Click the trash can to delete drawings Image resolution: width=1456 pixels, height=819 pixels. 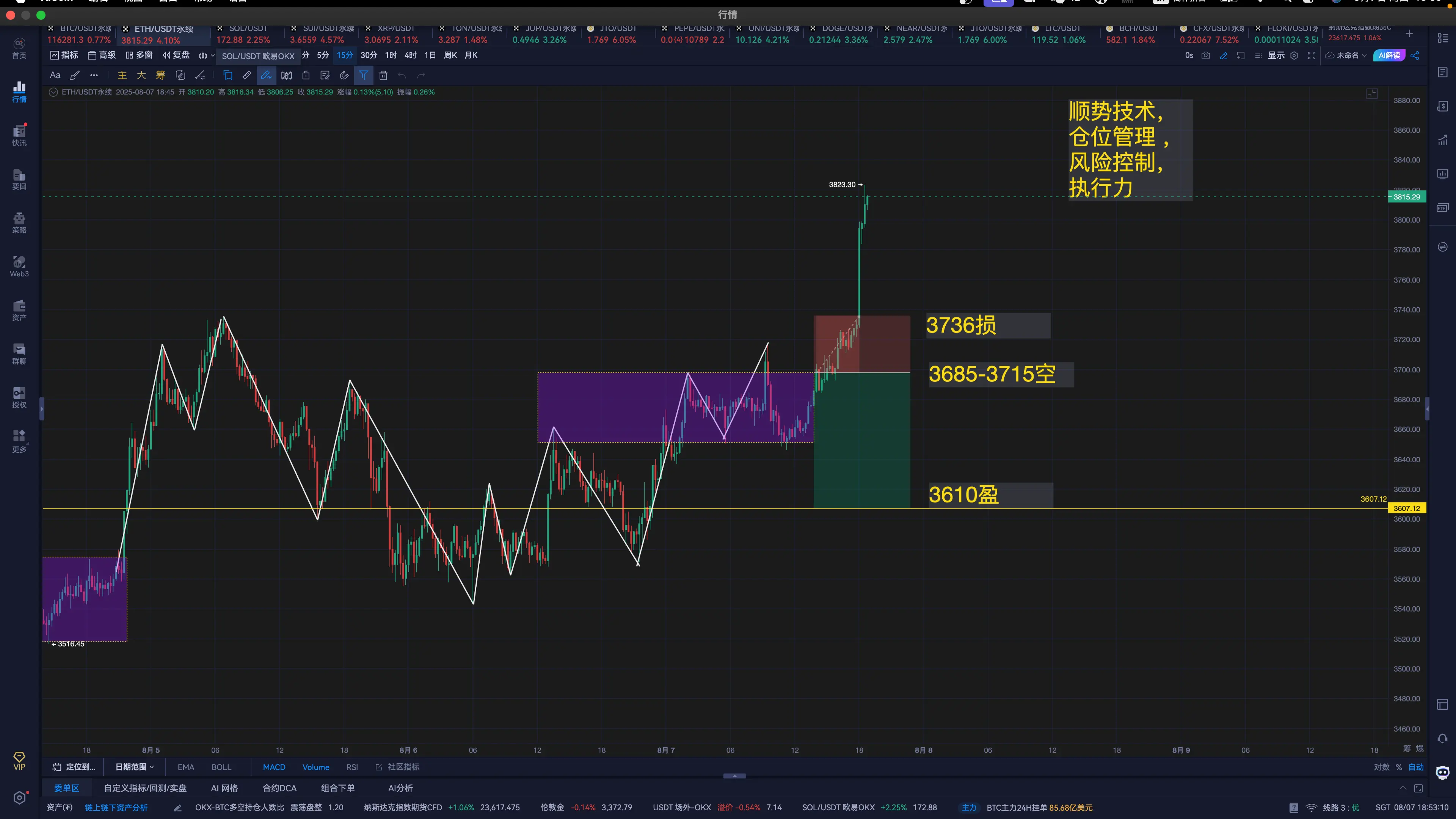click(x=383, y=75)
